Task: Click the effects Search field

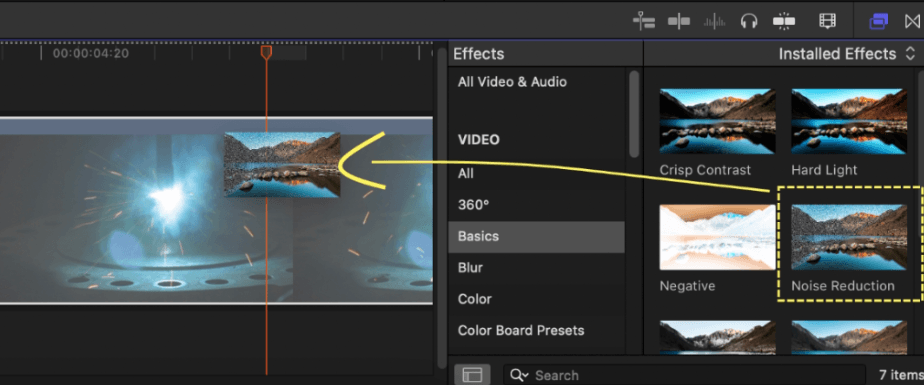Action: click(684, 375)
